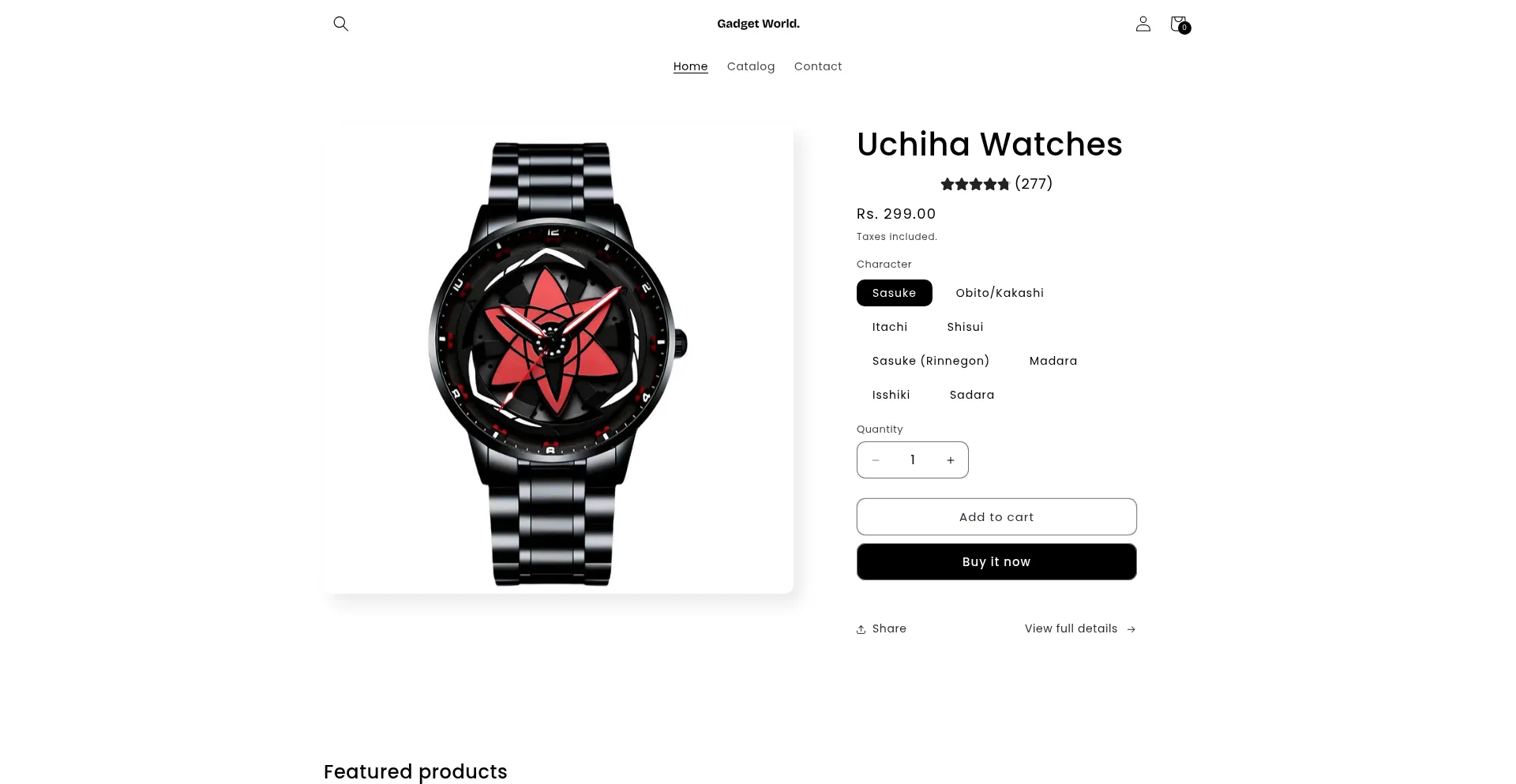The height and width of the screenshot is (784, 1516).
Task: Pick the Sasuke (Rinnegon) option
Action: tap(931, 361)
